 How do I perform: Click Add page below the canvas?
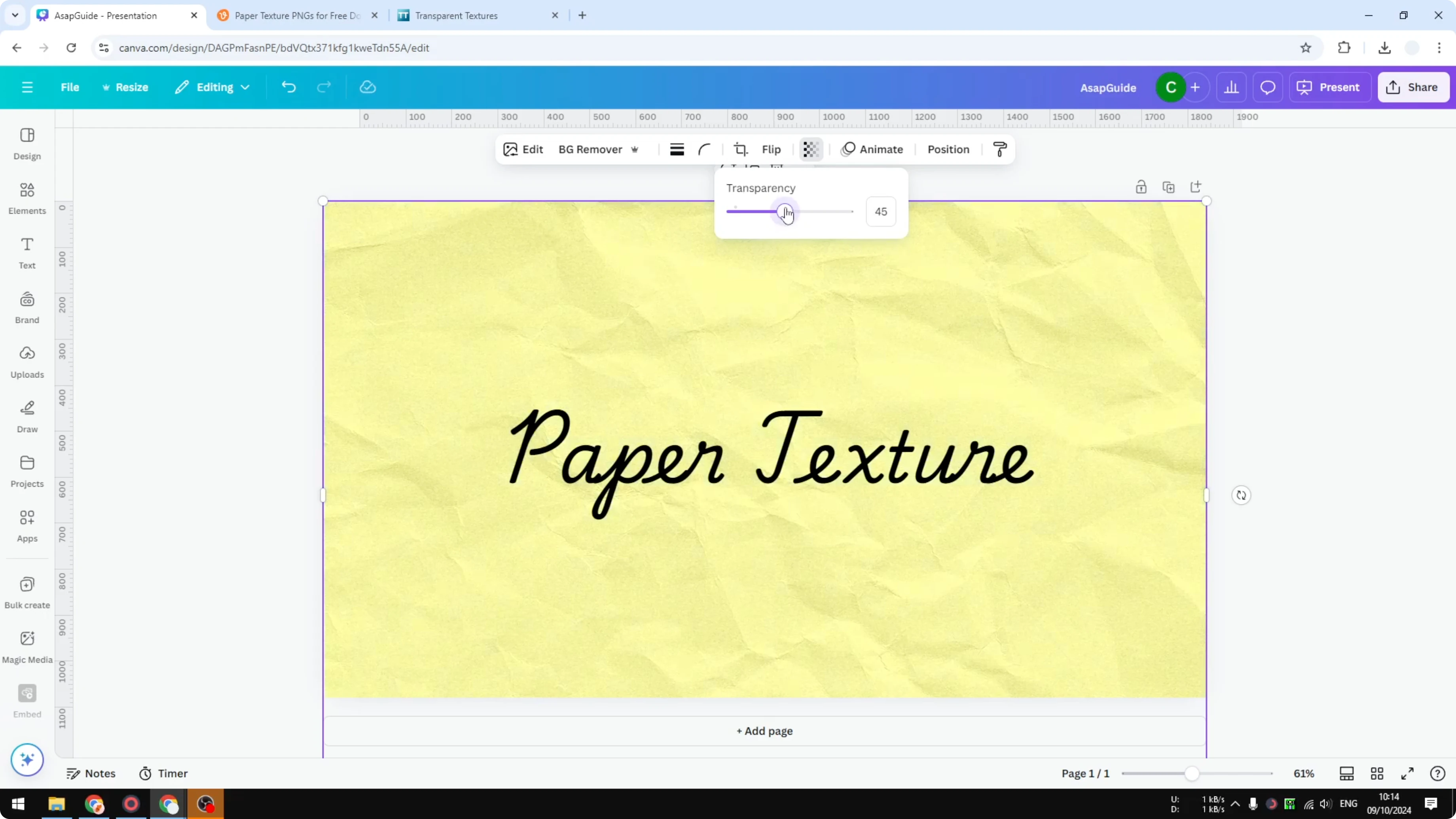[x=764, y=730]
